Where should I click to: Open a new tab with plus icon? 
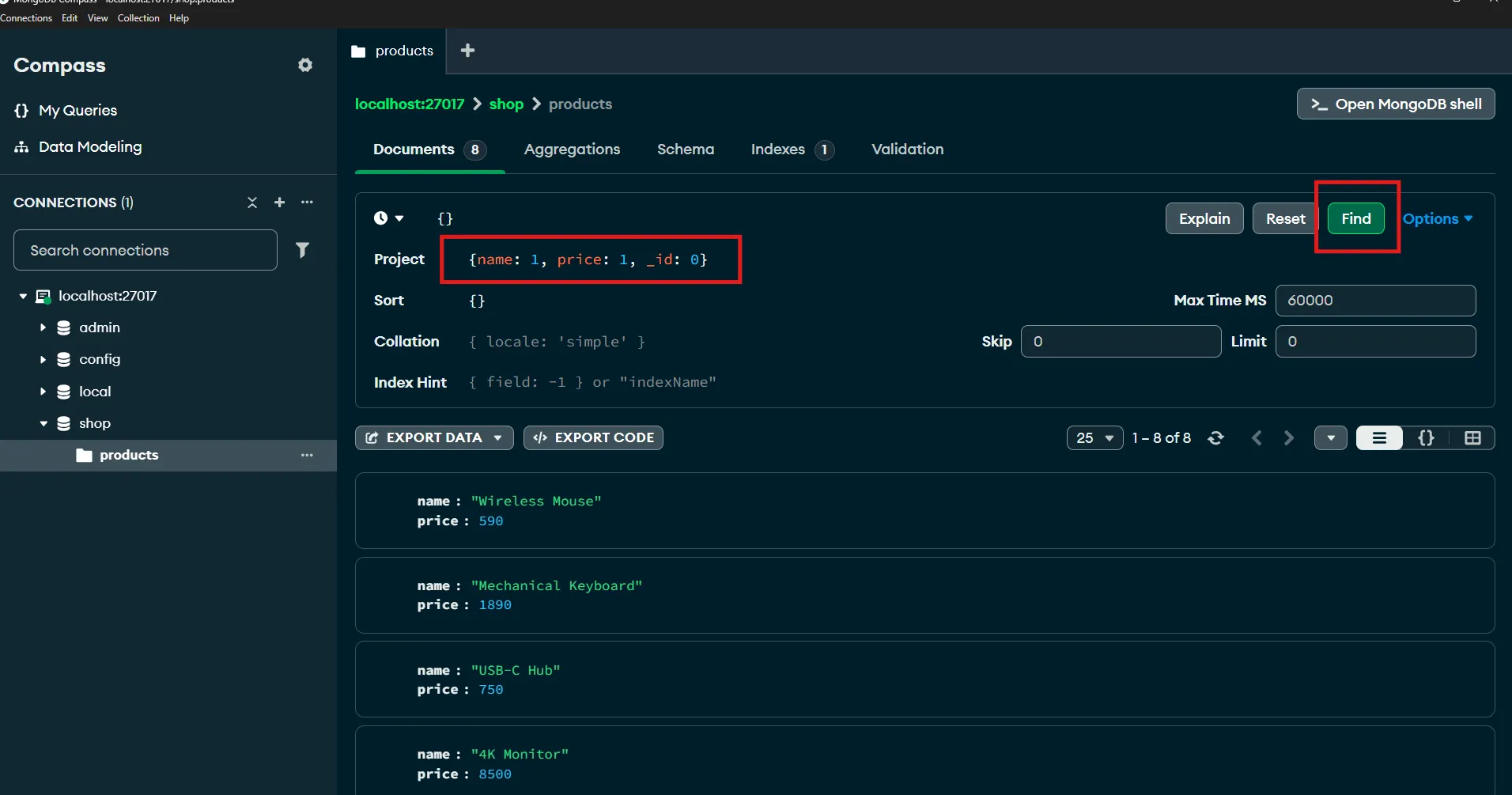(x=468, y=51)
